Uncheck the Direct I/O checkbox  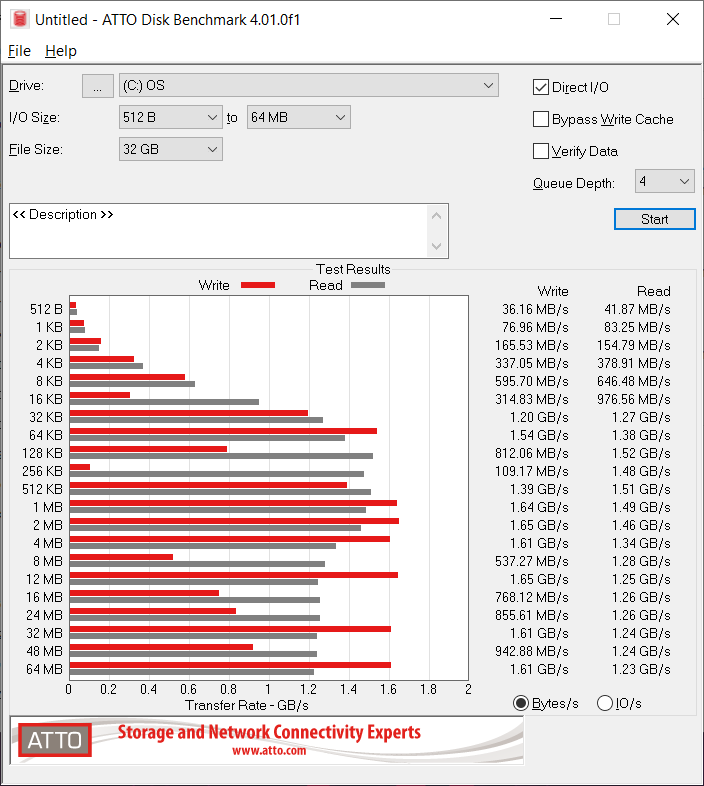tap(541, 87)
